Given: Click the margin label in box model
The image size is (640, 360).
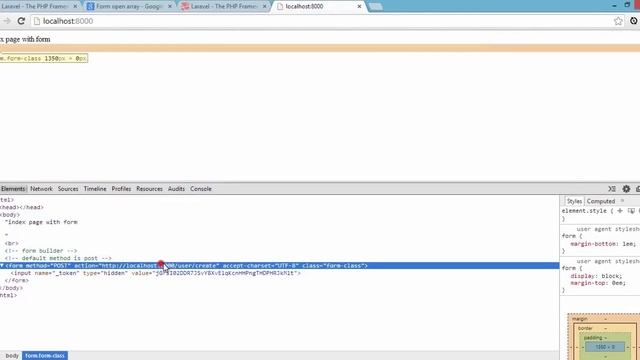Looking at the screenshot, I should 580,319.
